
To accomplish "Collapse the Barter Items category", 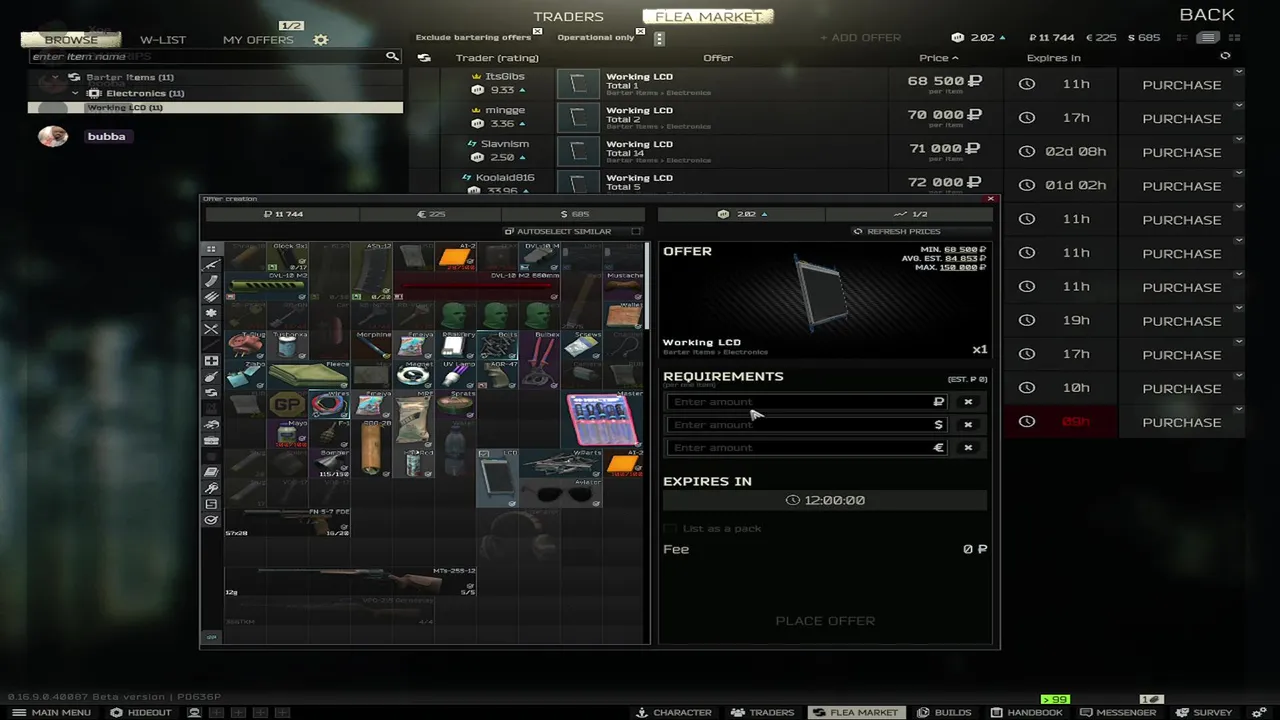I will pos(56,77).
